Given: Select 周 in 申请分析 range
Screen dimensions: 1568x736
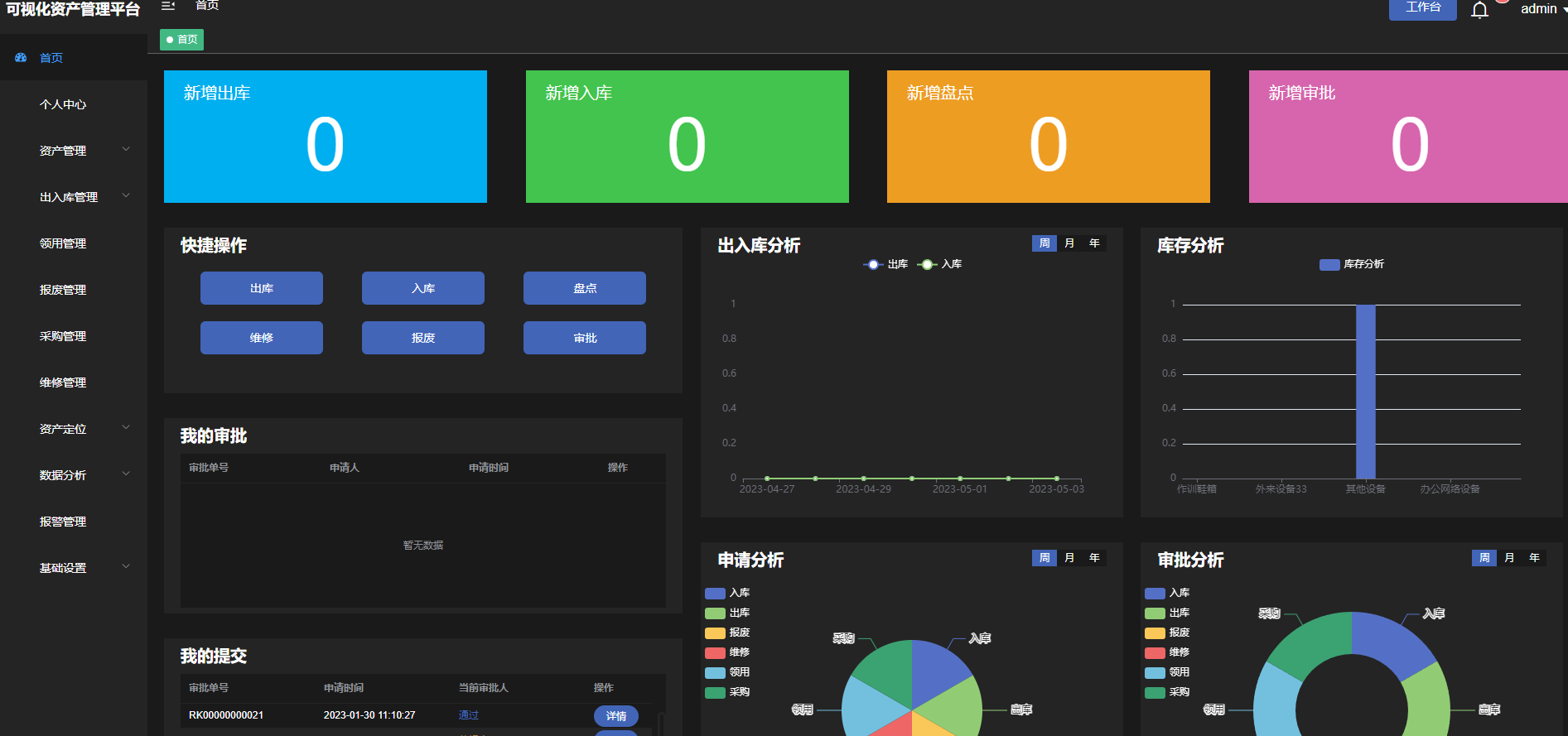Looking at the screenshot, I should 1045,558.
